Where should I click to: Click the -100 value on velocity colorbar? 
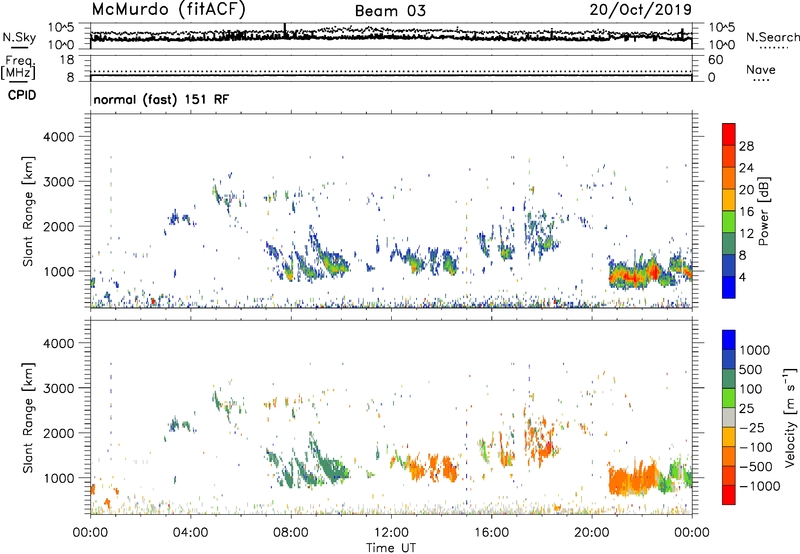tap(756, 447)
